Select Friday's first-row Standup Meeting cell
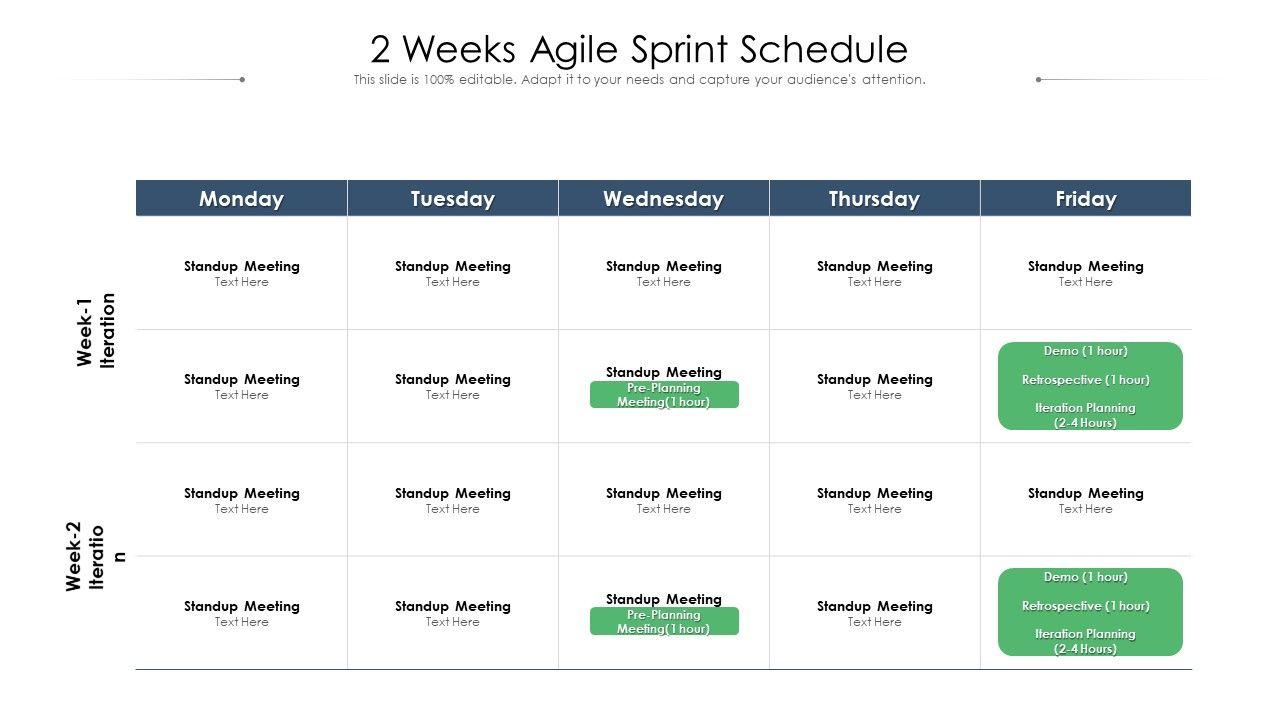The width and height of the screenshot is (1280, 720). tap(1085, 273)
